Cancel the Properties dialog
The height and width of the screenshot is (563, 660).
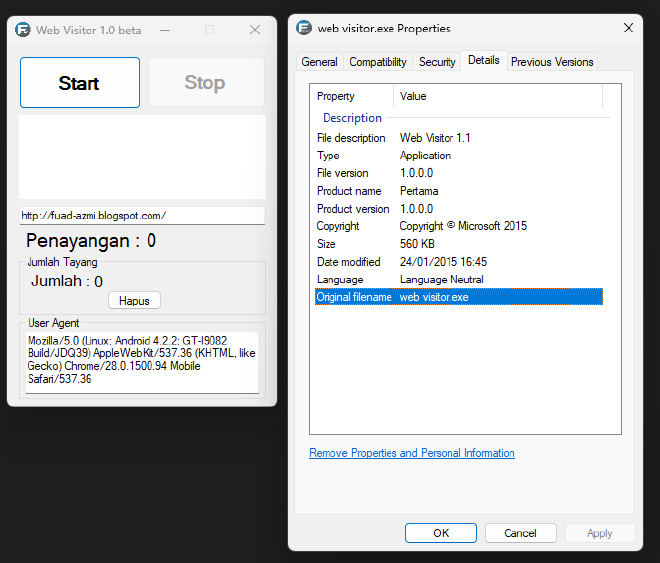point(520,533)
